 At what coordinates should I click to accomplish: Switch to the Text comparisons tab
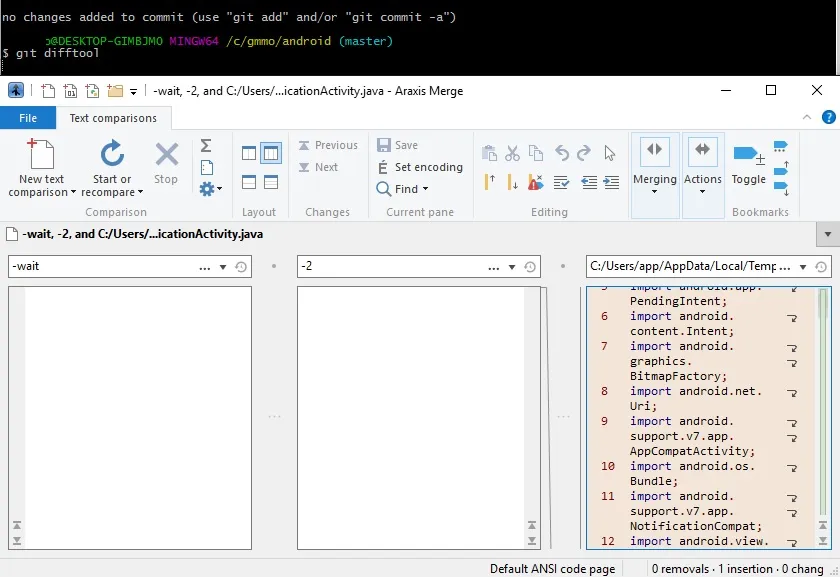point(113,118)
